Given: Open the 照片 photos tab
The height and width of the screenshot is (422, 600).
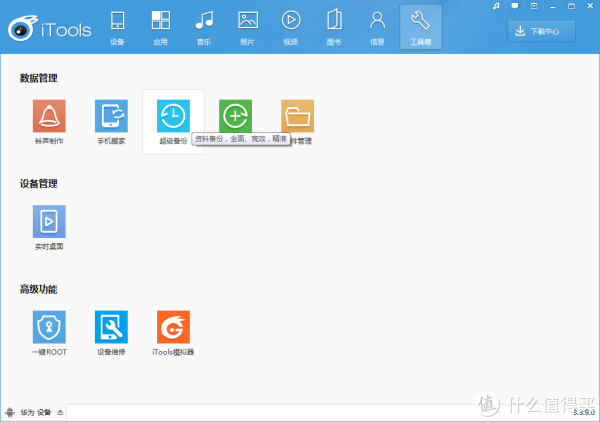Looking at the screenshot, I should pyautogui.click(x=248, y=27).
